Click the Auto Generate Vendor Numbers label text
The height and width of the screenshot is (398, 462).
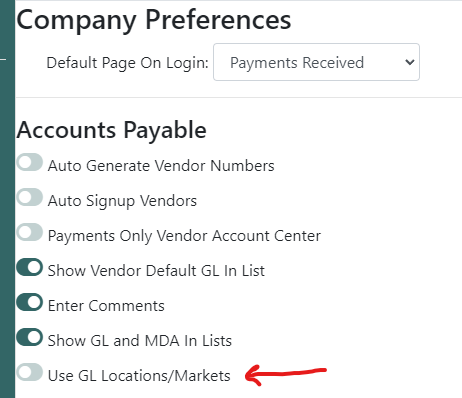(161, 166)
